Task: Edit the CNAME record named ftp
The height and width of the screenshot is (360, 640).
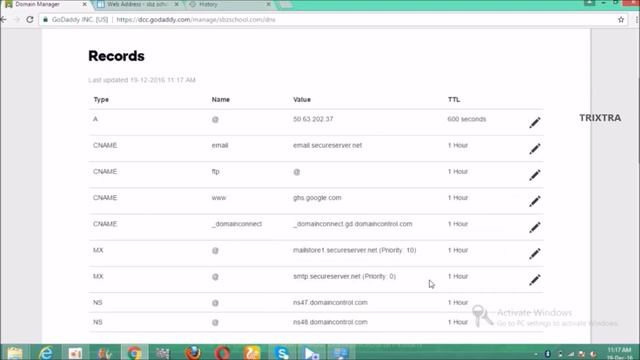Action: tap(535, 175)
